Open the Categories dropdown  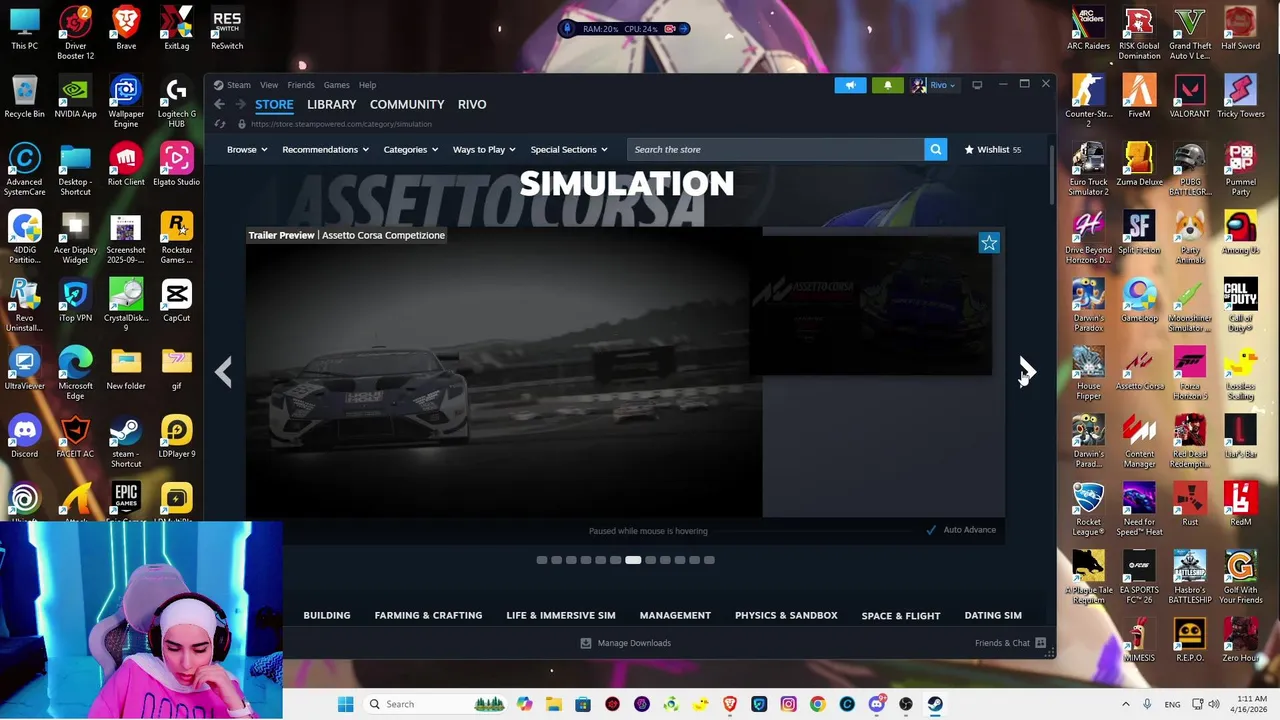(411, 150)
